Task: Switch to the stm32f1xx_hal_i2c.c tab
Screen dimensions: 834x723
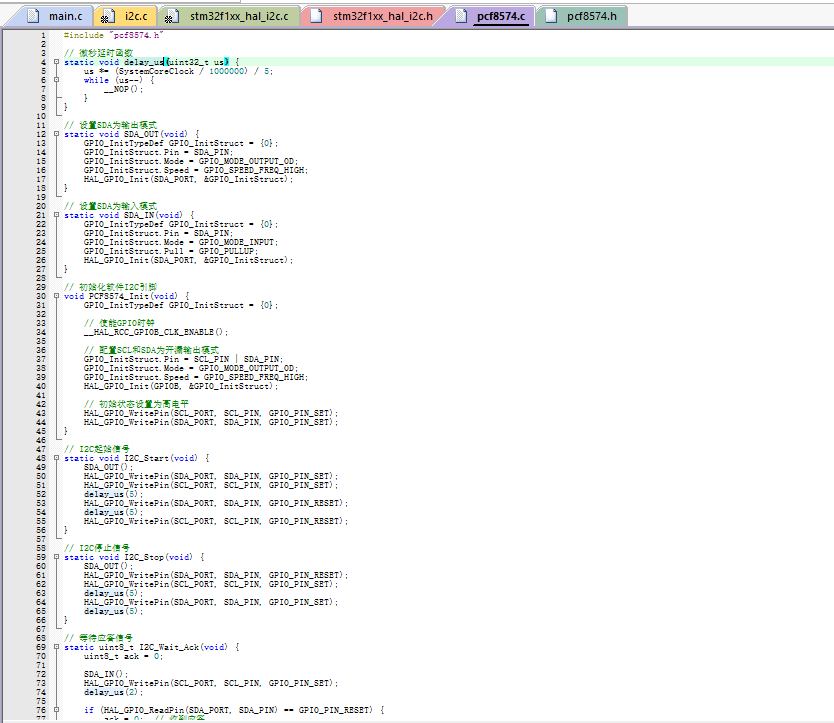Action: (238, 17)
